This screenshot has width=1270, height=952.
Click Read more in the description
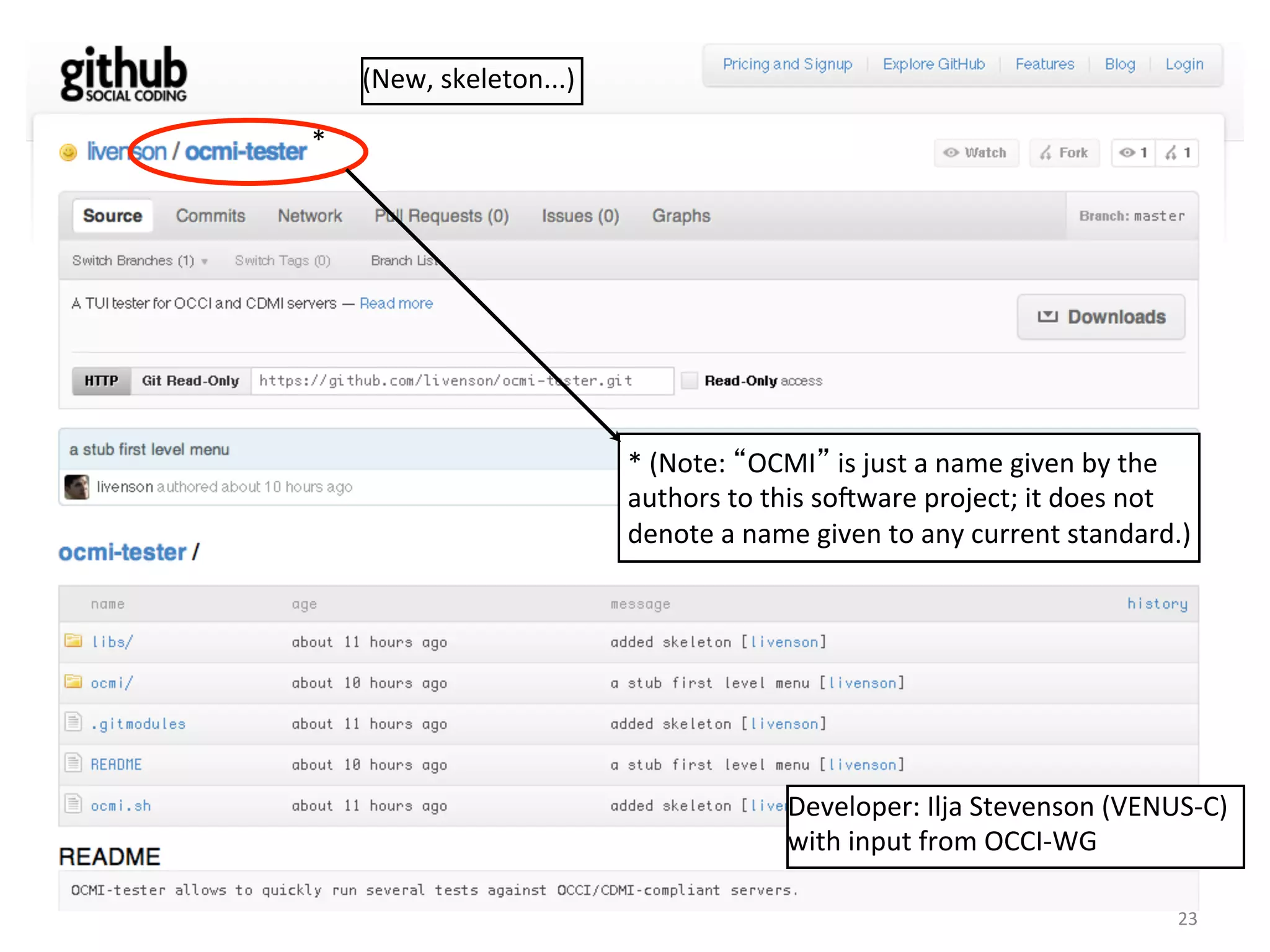click(x=396, y=304)
